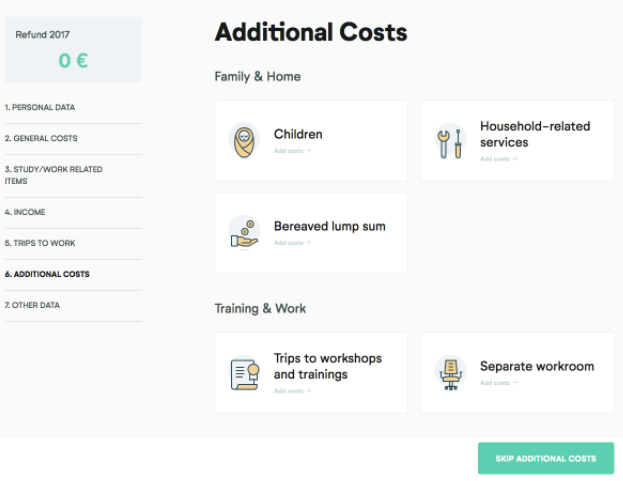
Task: Click the Skip Additional Costs button
Action: (x=546, y=458)
